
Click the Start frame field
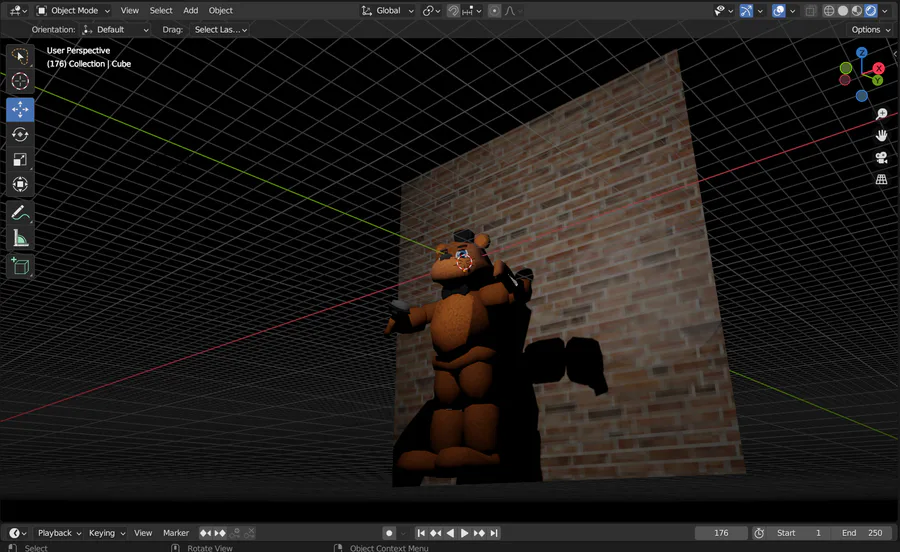[x=799, y=533]
